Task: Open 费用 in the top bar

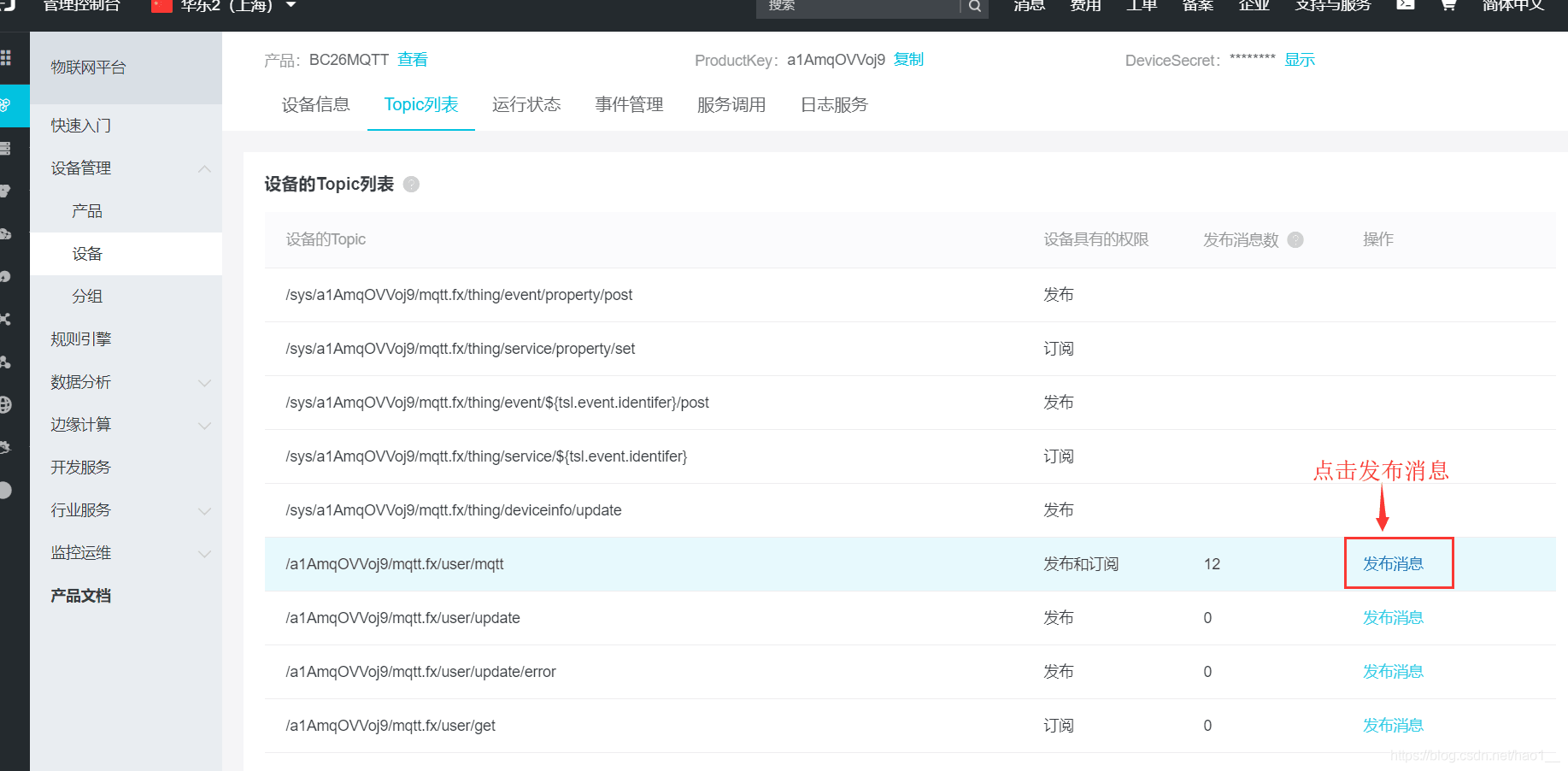Action: coord(1085,5)
